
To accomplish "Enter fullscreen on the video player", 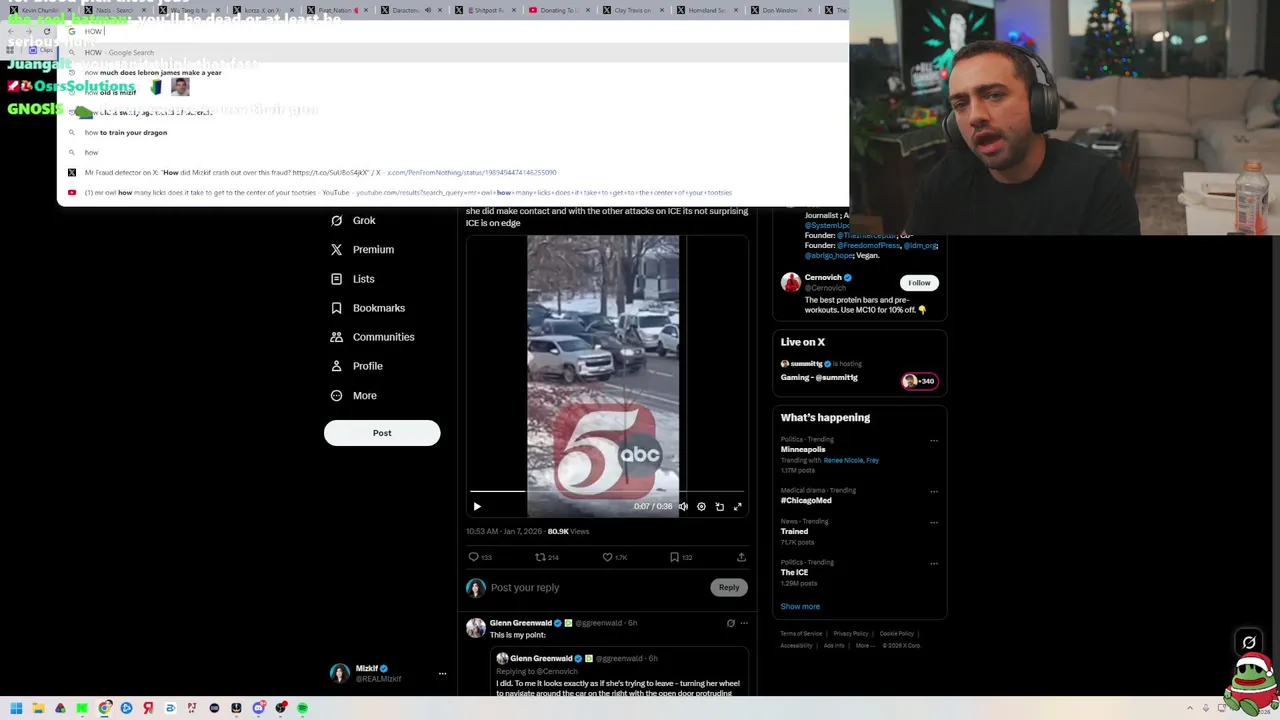I will click(738, 506).
